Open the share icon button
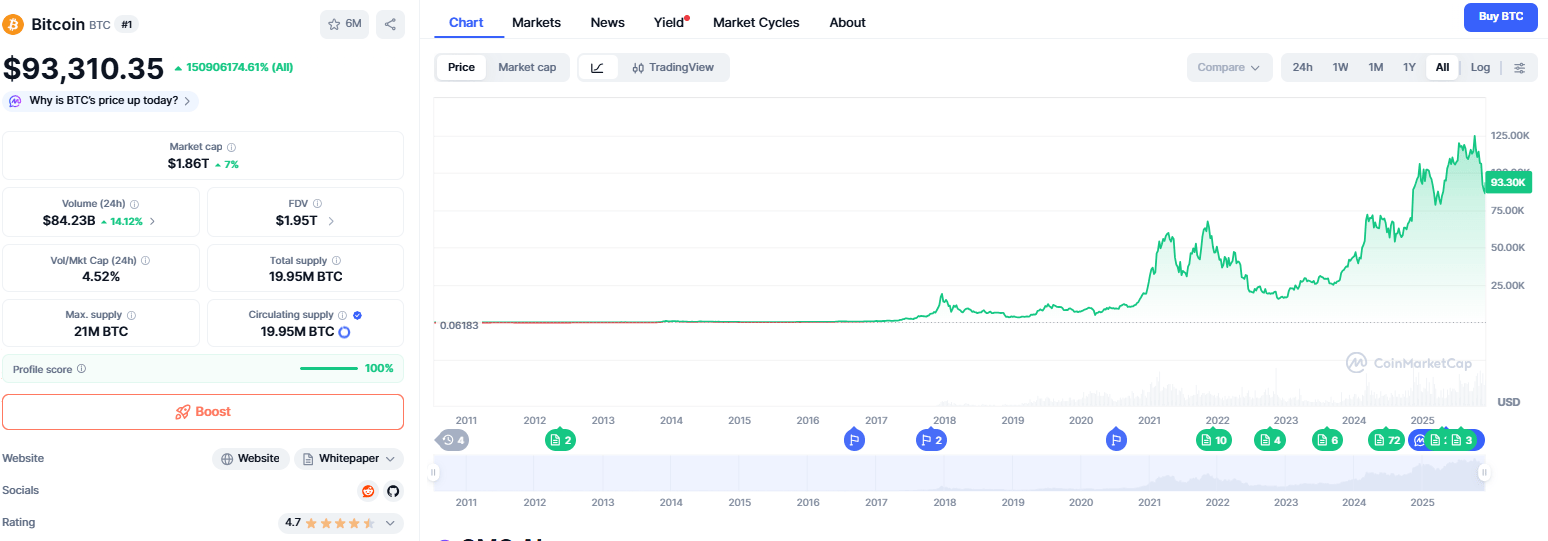The width and height of the screenshot is (1548, 541). [x=391, y=24]
